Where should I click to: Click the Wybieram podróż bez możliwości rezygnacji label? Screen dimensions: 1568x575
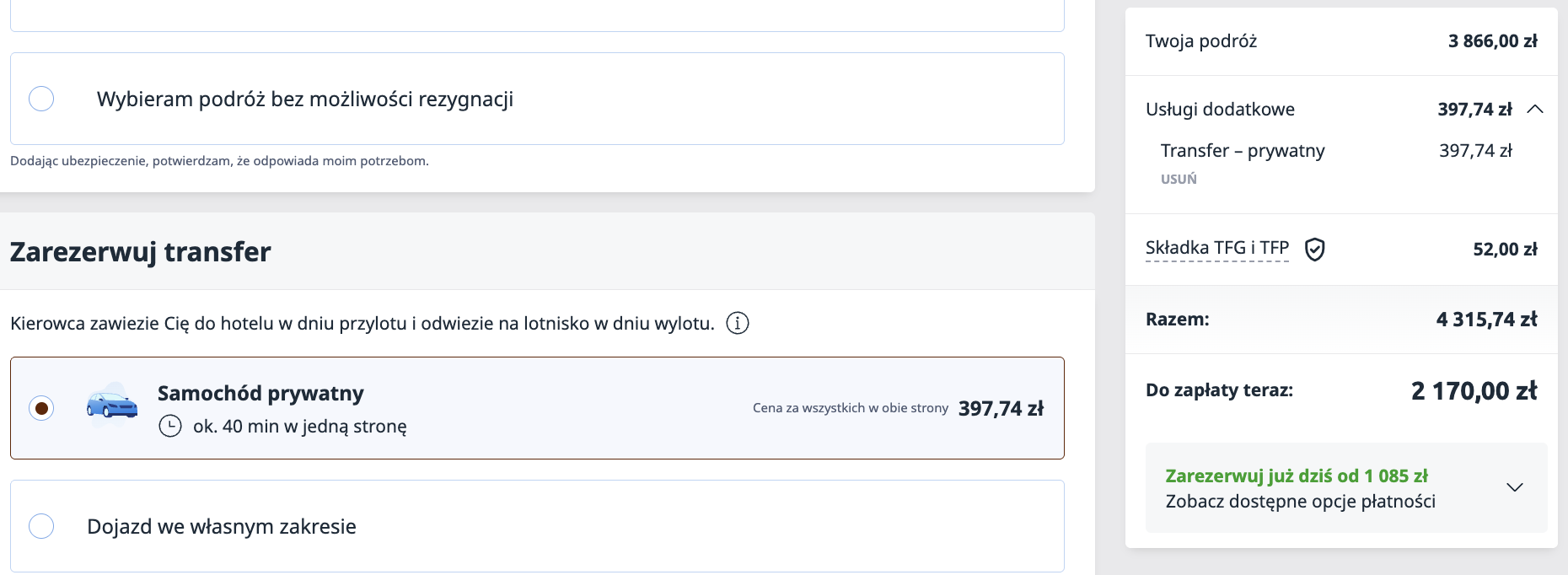[305, 99]
